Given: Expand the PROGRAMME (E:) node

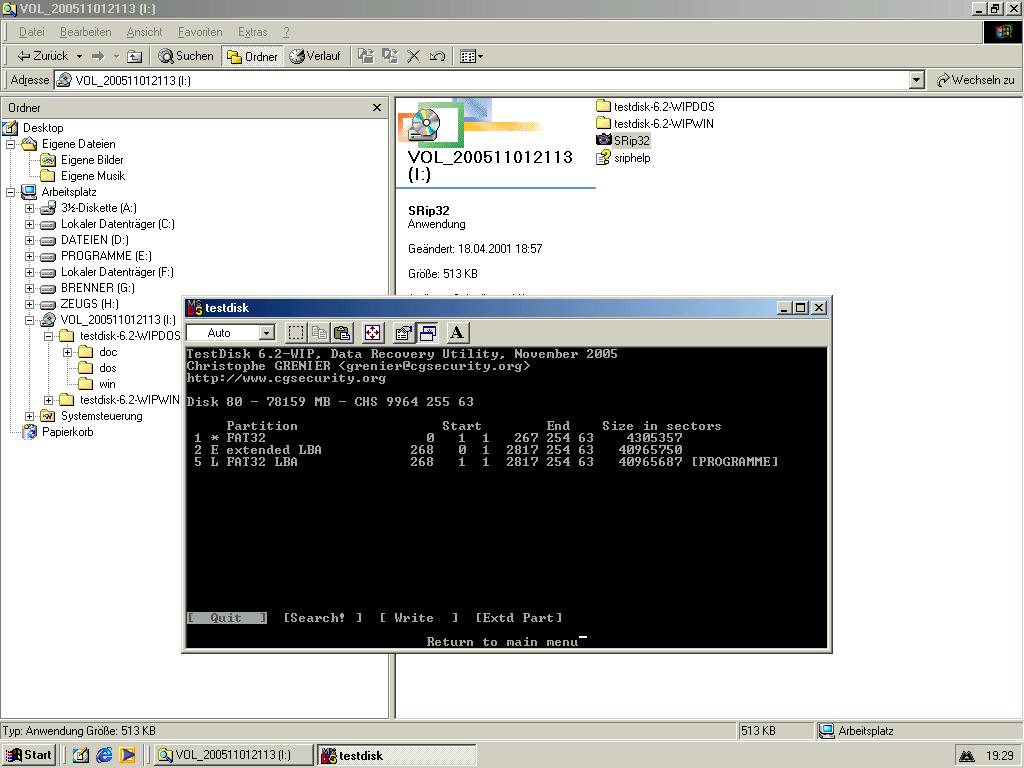Looking at the screenshot, I should 29,257.
